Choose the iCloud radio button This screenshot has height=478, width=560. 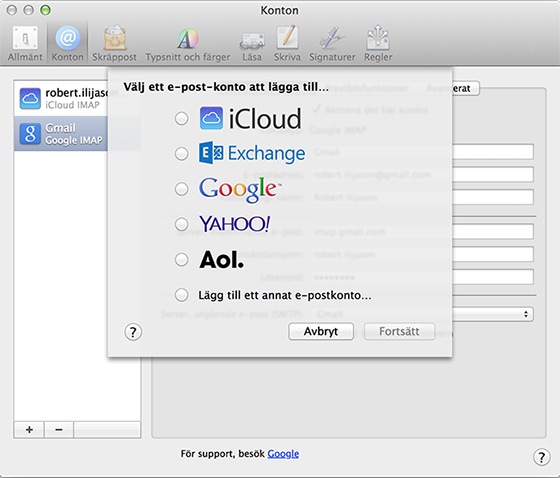[x=181, y=118]
